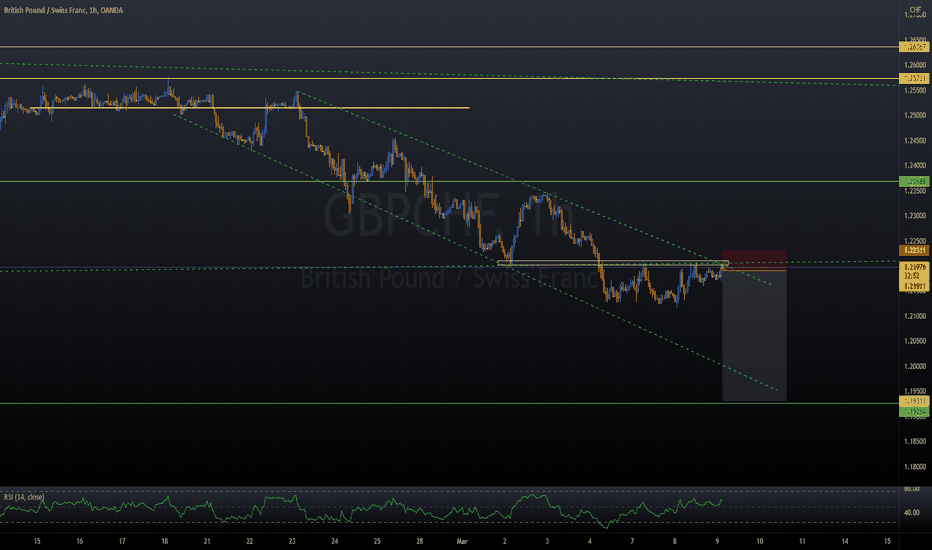Open the CHF currency selector on price axis
932x550 pixels.
point(915,10)
